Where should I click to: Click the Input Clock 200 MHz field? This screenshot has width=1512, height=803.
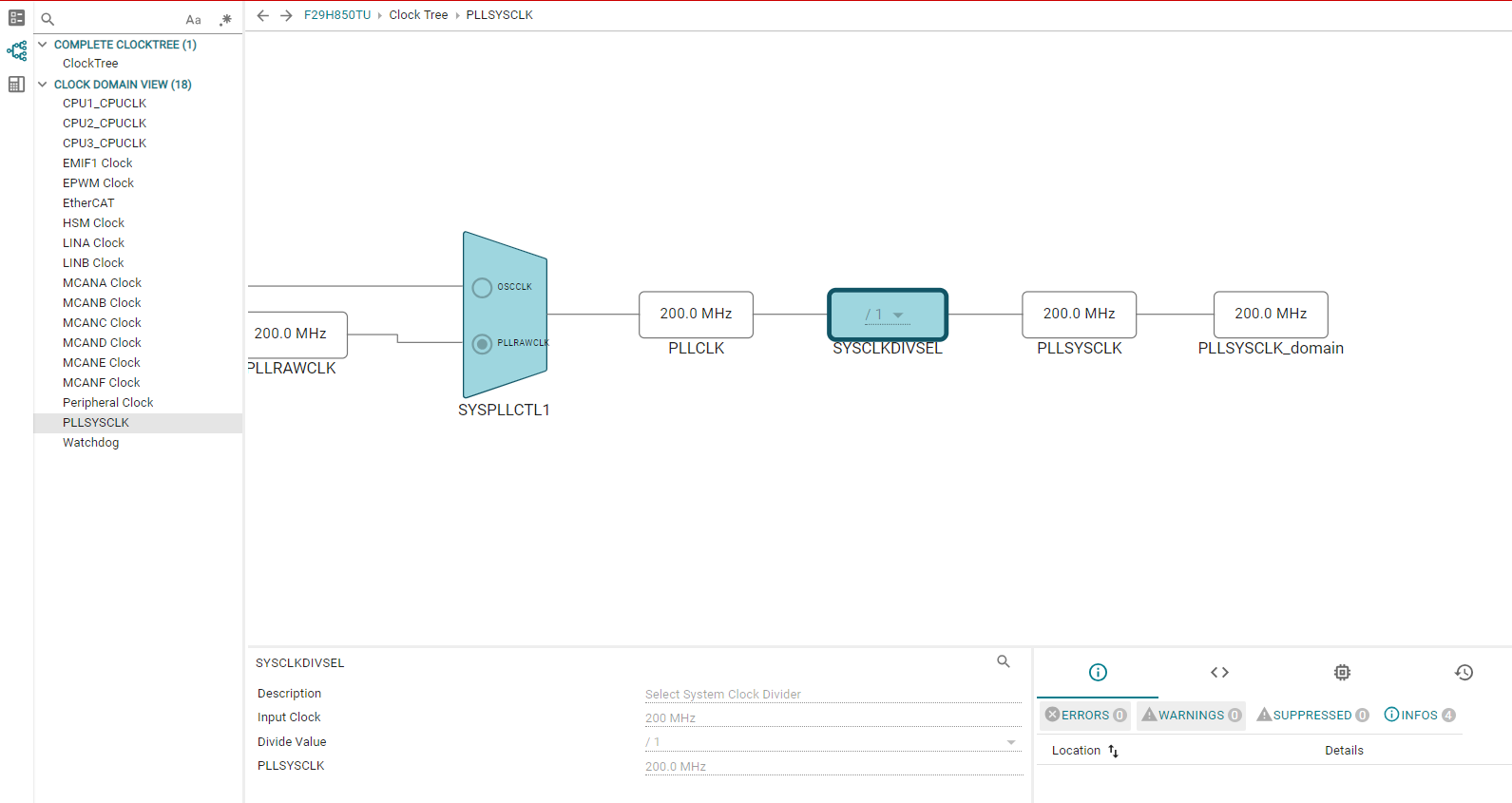[833, 718]
